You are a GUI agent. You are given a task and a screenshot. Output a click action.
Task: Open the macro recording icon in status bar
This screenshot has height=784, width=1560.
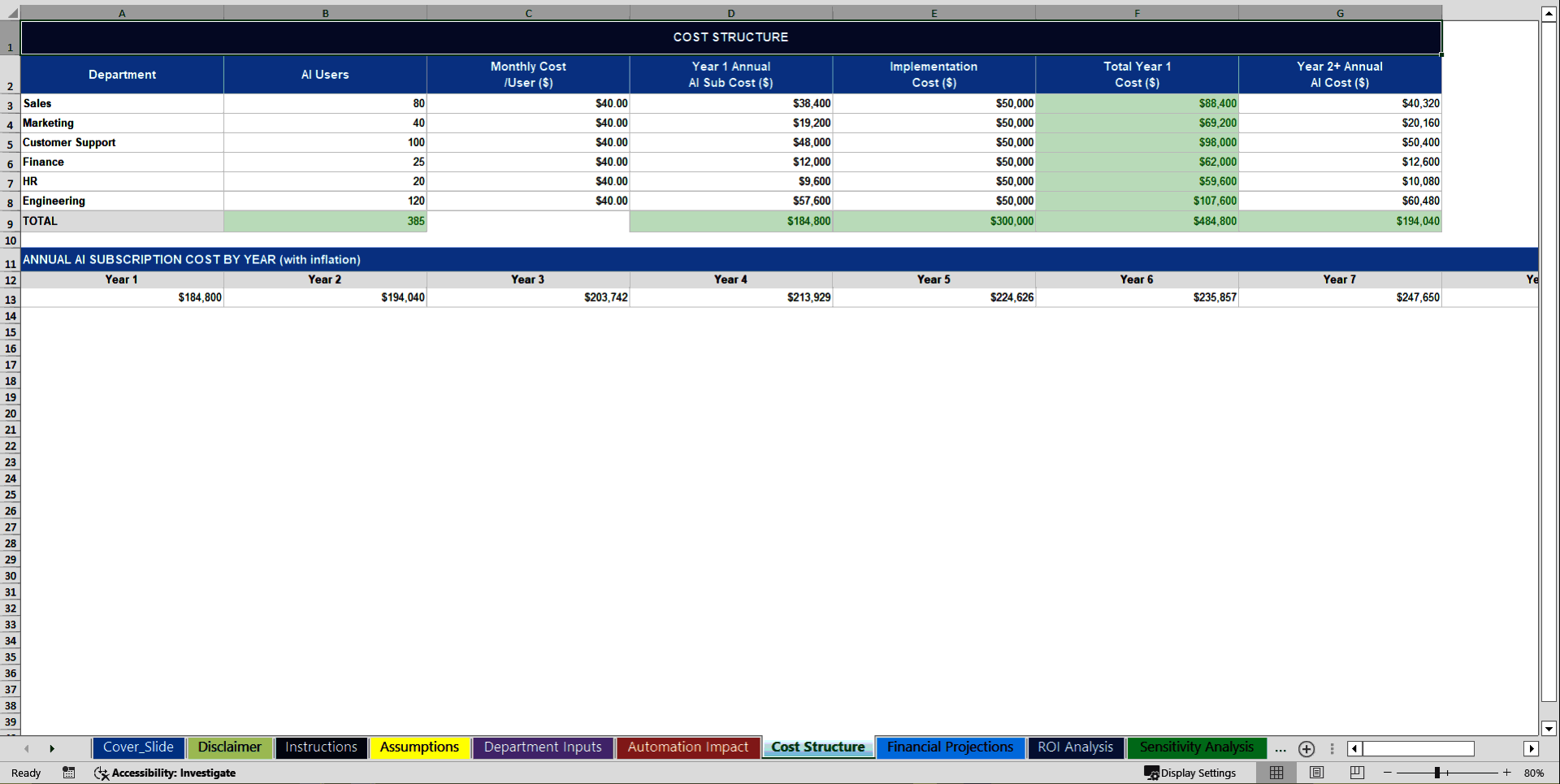[68, 773]
